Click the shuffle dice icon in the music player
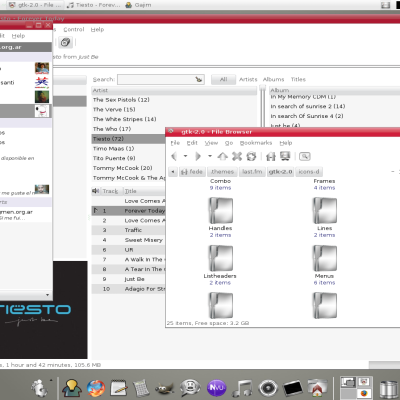The image size is (400, 400). 65,42
